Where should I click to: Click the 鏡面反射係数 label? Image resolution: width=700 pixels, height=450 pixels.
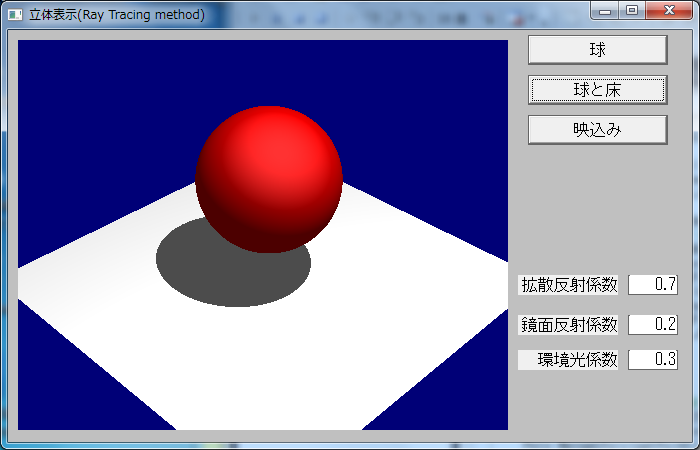tap(568, 324)
